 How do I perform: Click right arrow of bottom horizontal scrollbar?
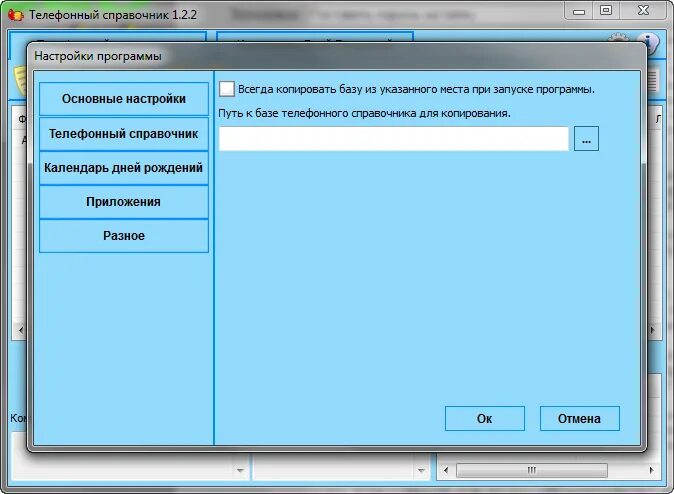tap(652, 470)
